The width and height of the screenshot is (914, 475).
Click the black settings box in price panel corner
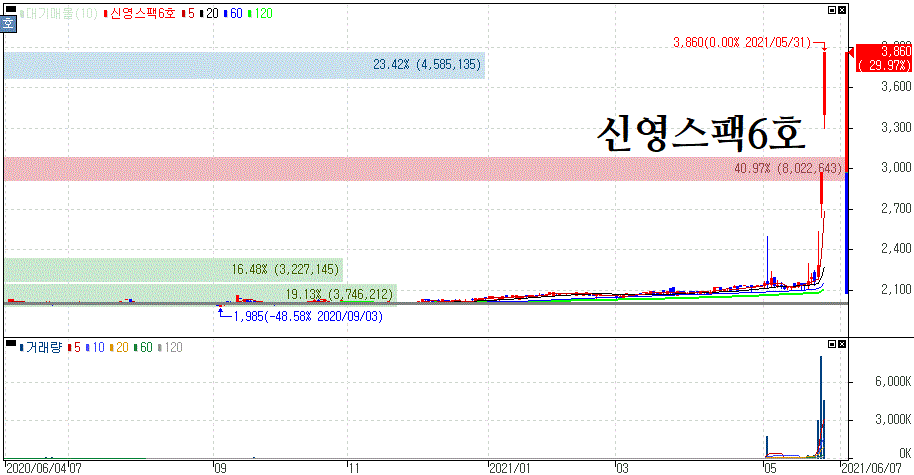point(10,9)
